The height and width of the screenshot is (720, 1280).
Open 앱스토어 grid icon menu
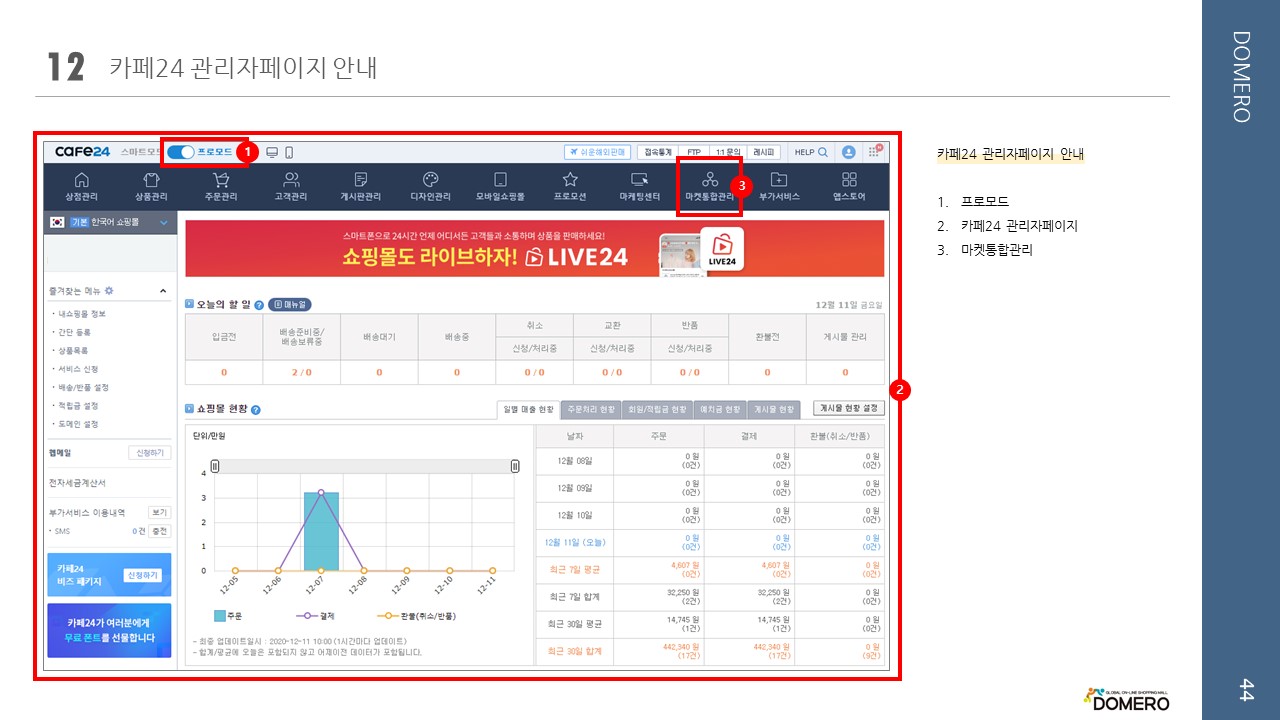click(x=849, y=187)
